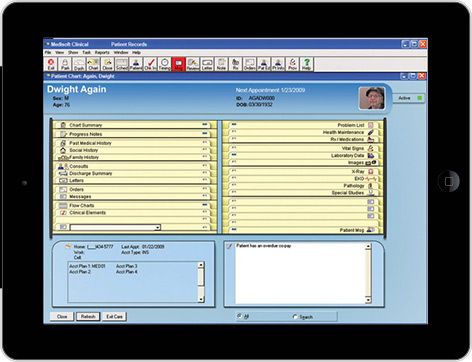
Task: Toggle the green Active status indicator
Action: (419, 98)
